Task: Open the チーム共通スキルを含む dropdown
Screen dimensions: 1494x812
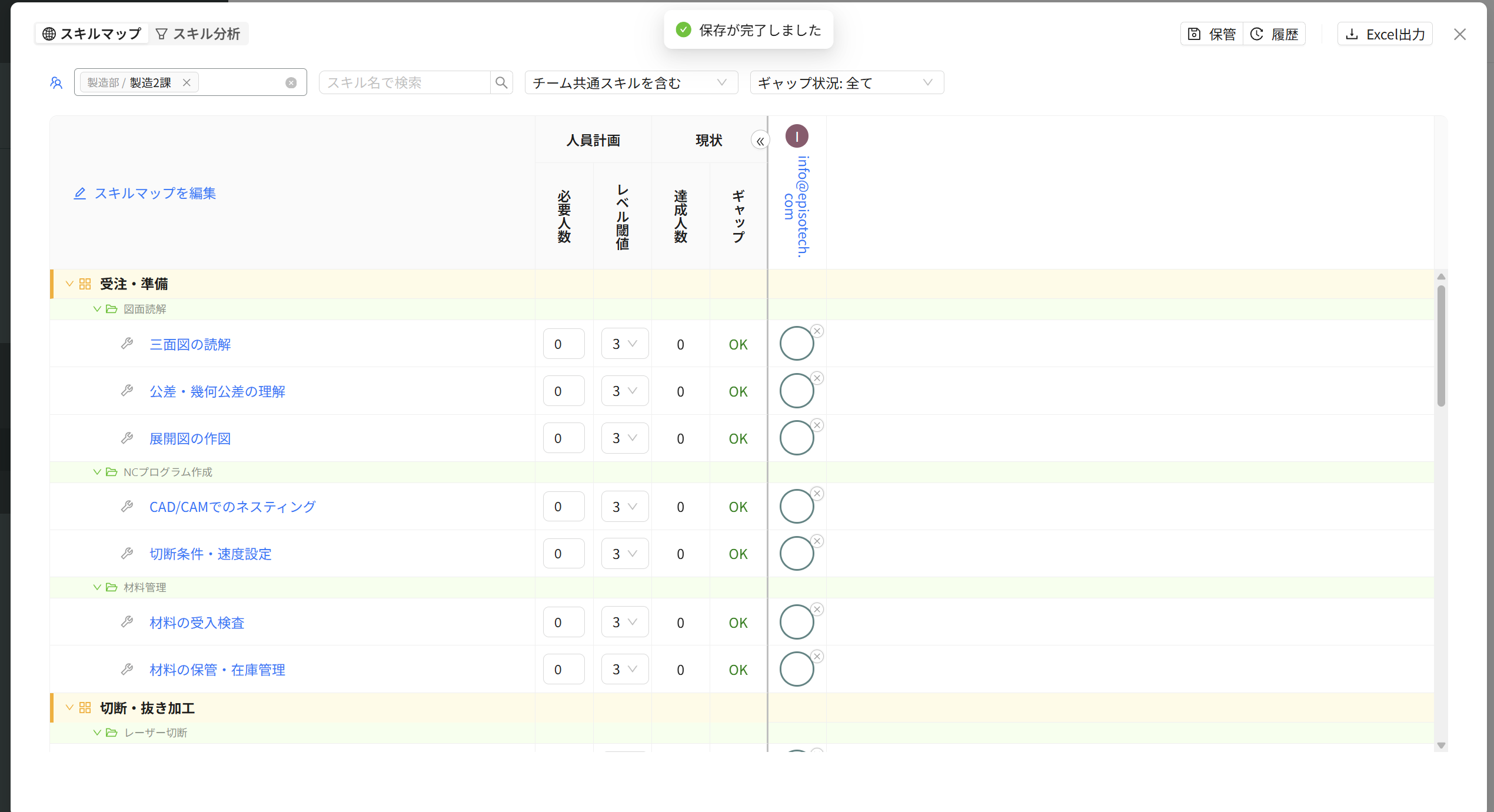Action: pyautogui.click(x=631, y=82)
